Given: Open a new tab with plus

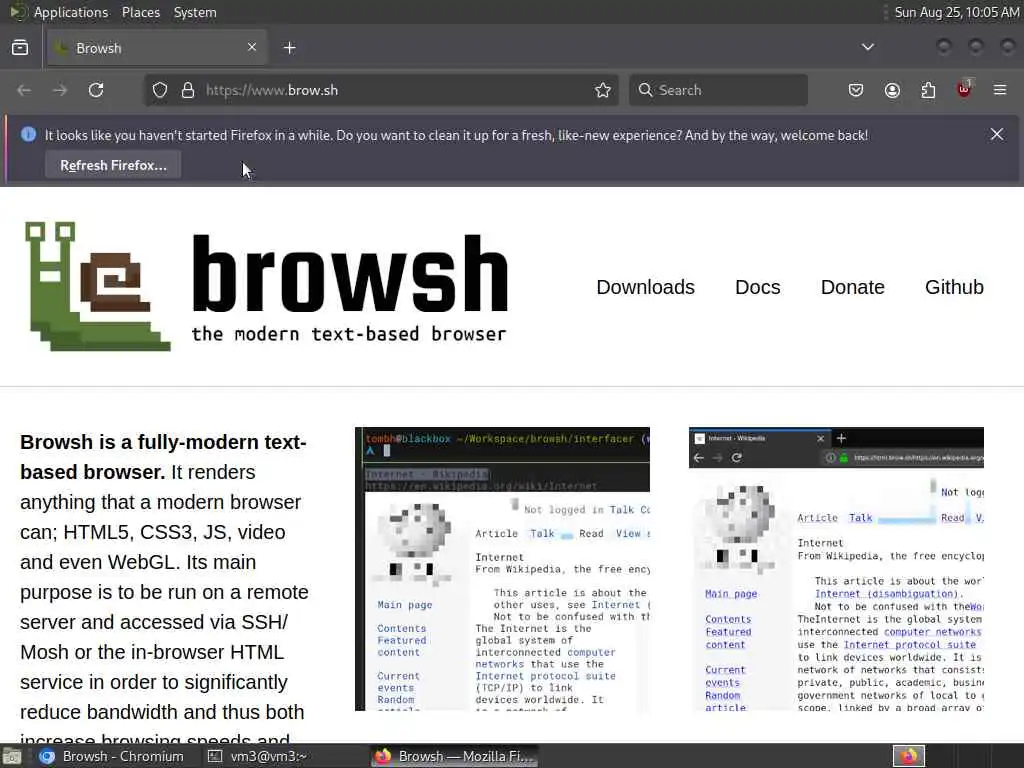Looking at the screenshot, I should click(x=289, y=48).
